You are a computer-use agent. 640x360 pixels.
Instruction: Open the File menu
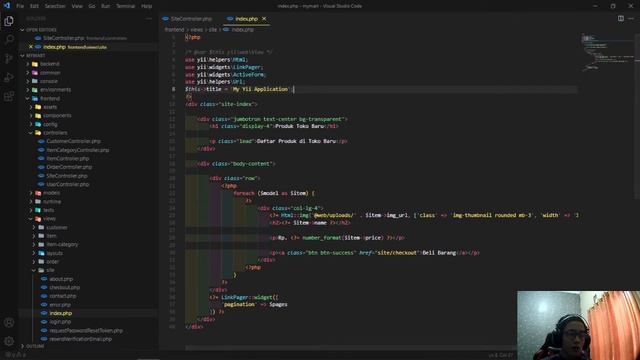pos(20,6)
